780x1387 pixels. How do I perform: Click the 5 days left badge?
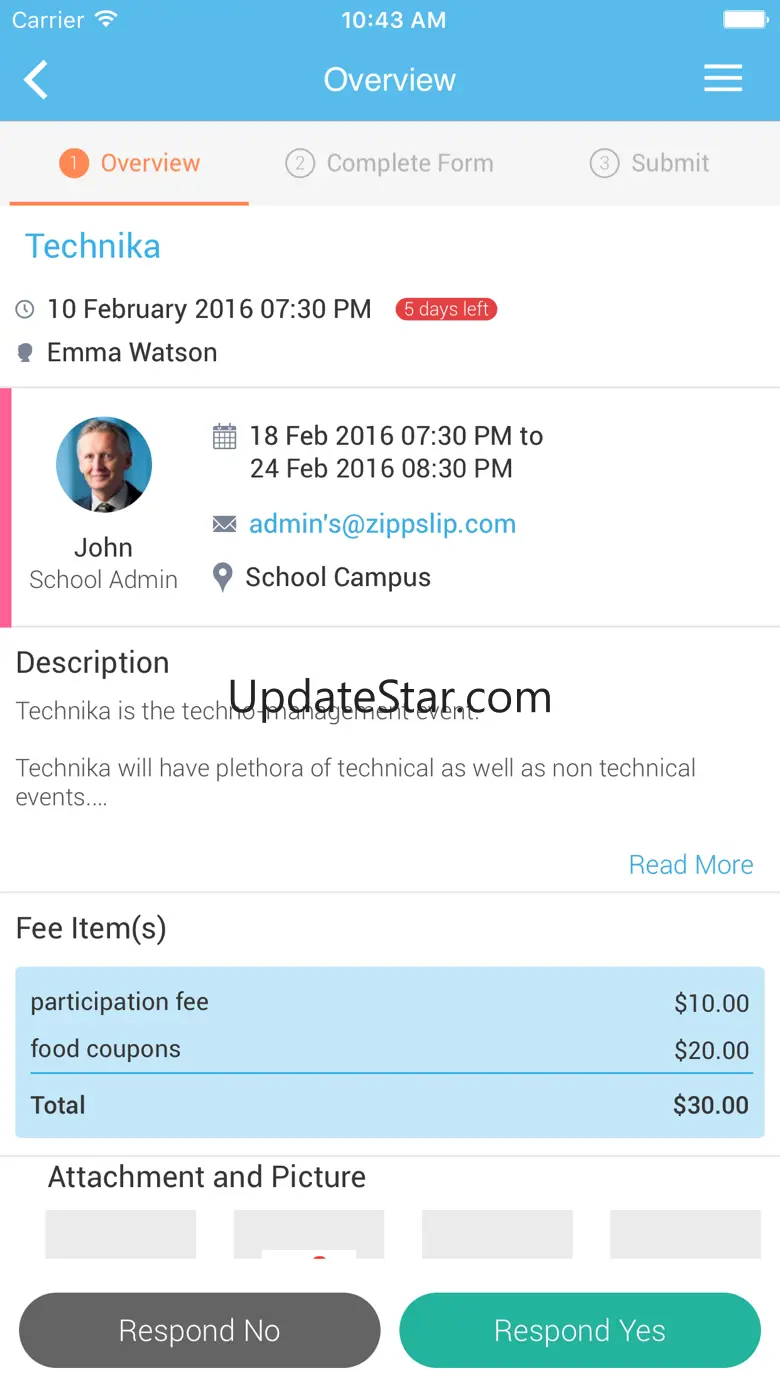coord(446,310)
